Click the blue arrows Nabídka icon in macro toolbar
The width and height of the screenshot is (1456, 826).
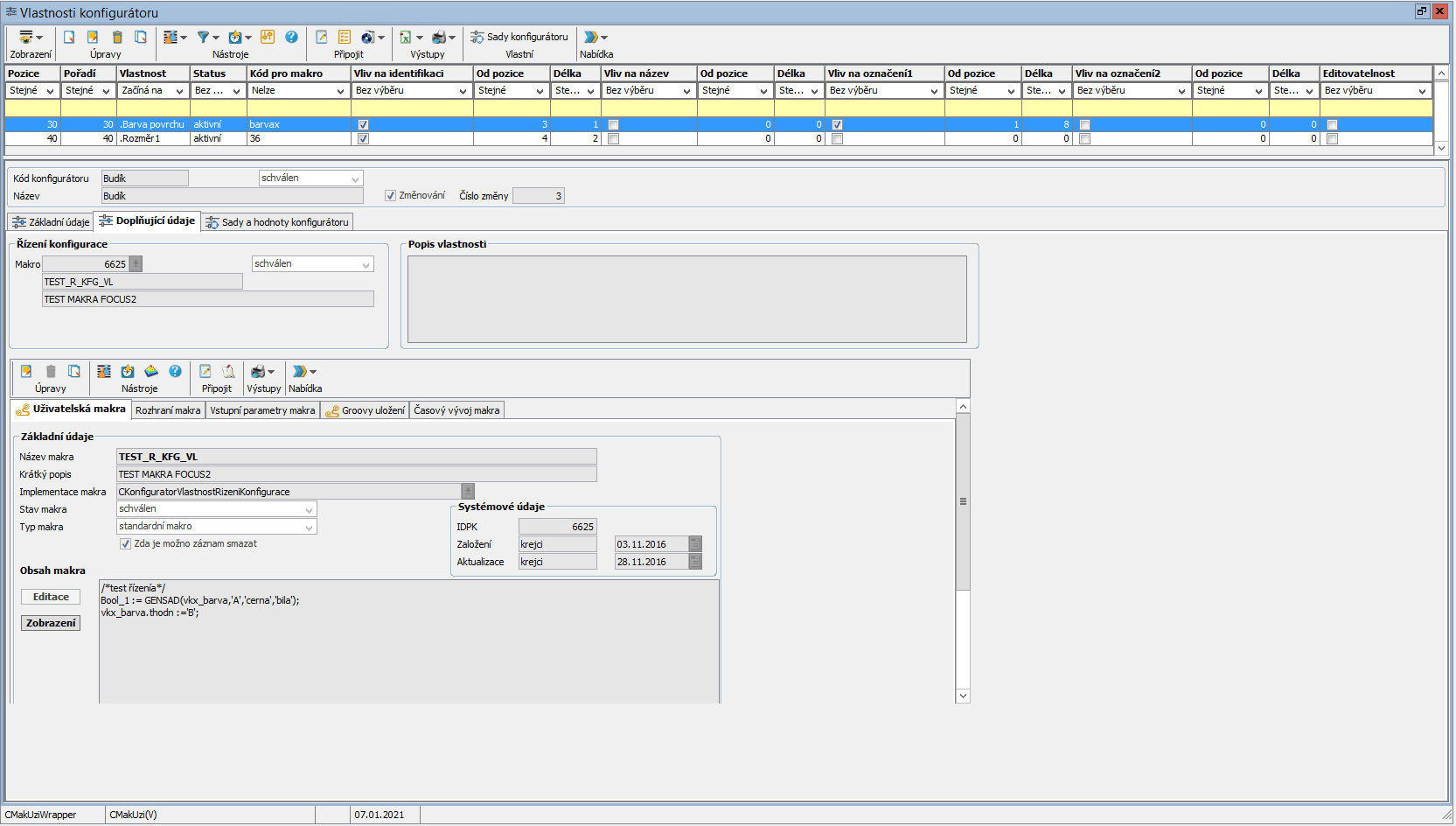299,371
